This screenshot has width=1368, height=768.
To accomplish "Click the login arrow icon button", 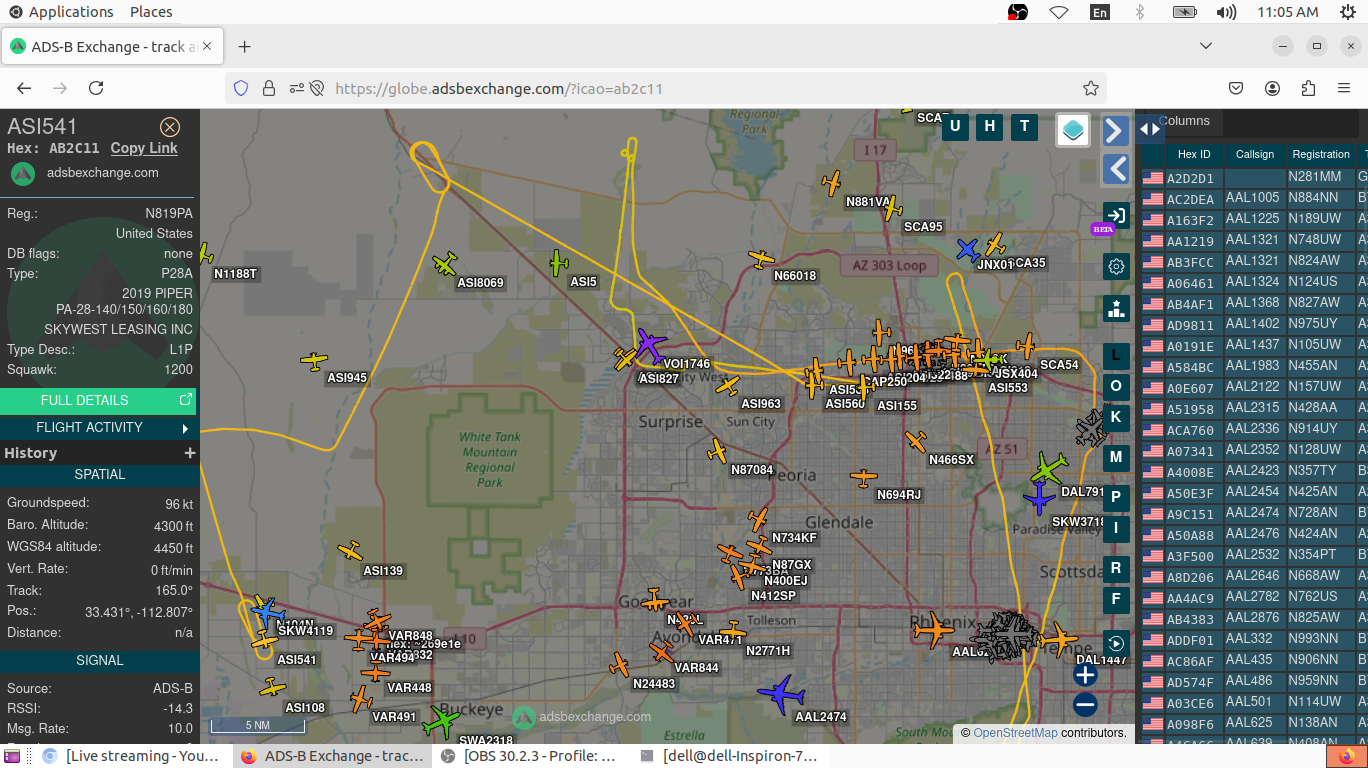I will point(1116,215).
